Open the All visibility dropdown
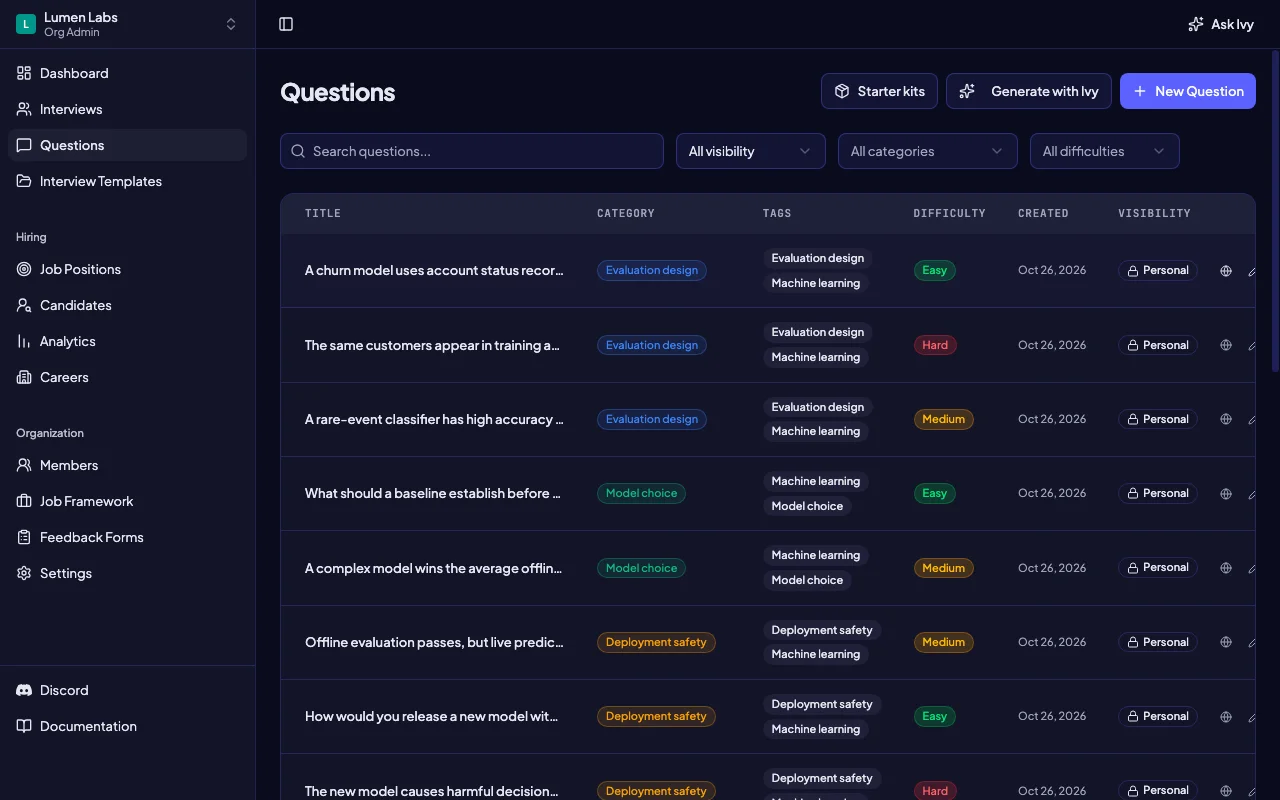 [751, 151]
